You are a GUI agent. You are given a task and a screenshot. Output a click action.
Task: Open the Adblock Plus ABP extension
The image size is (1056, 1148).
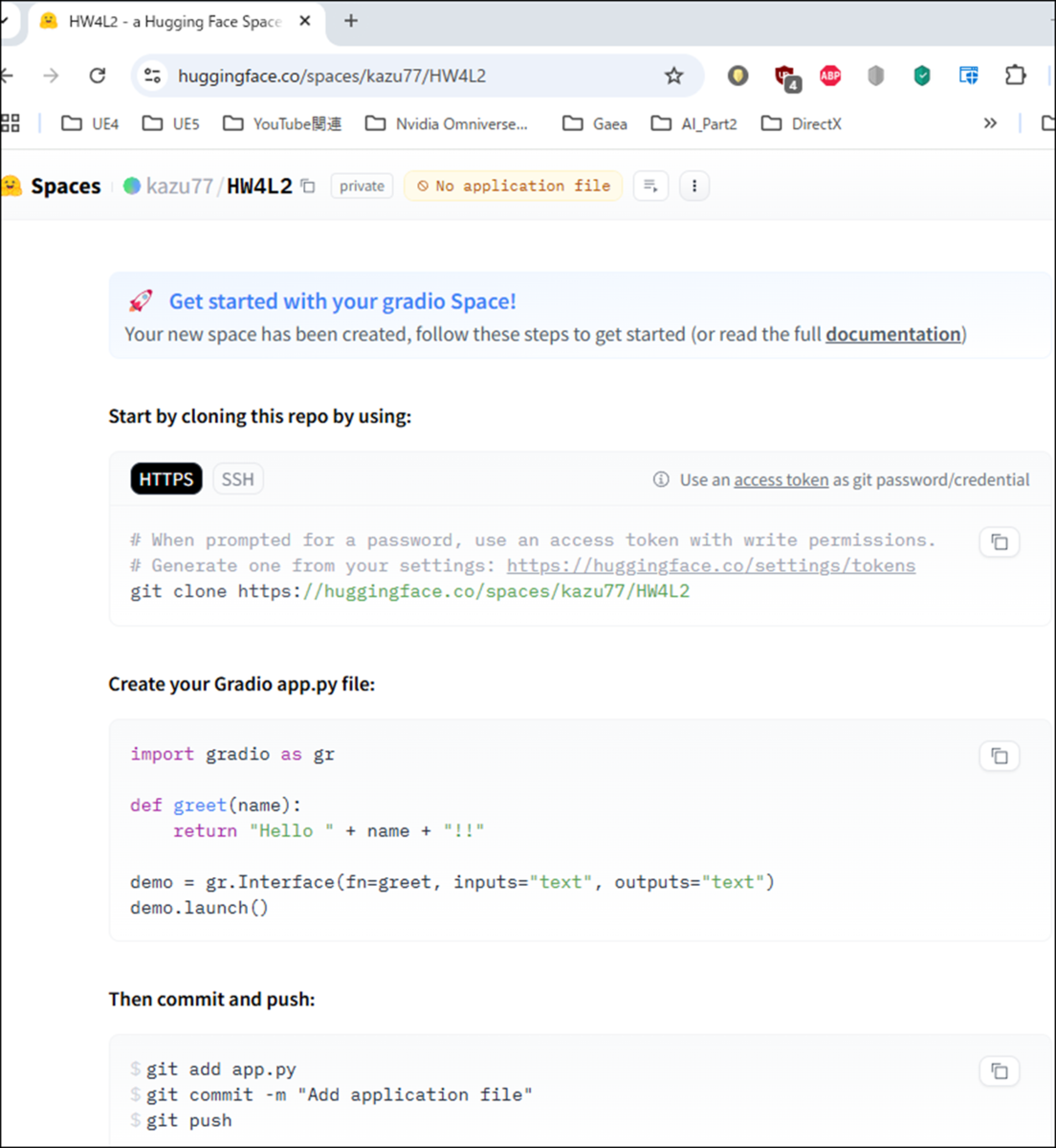coord(830,76)
